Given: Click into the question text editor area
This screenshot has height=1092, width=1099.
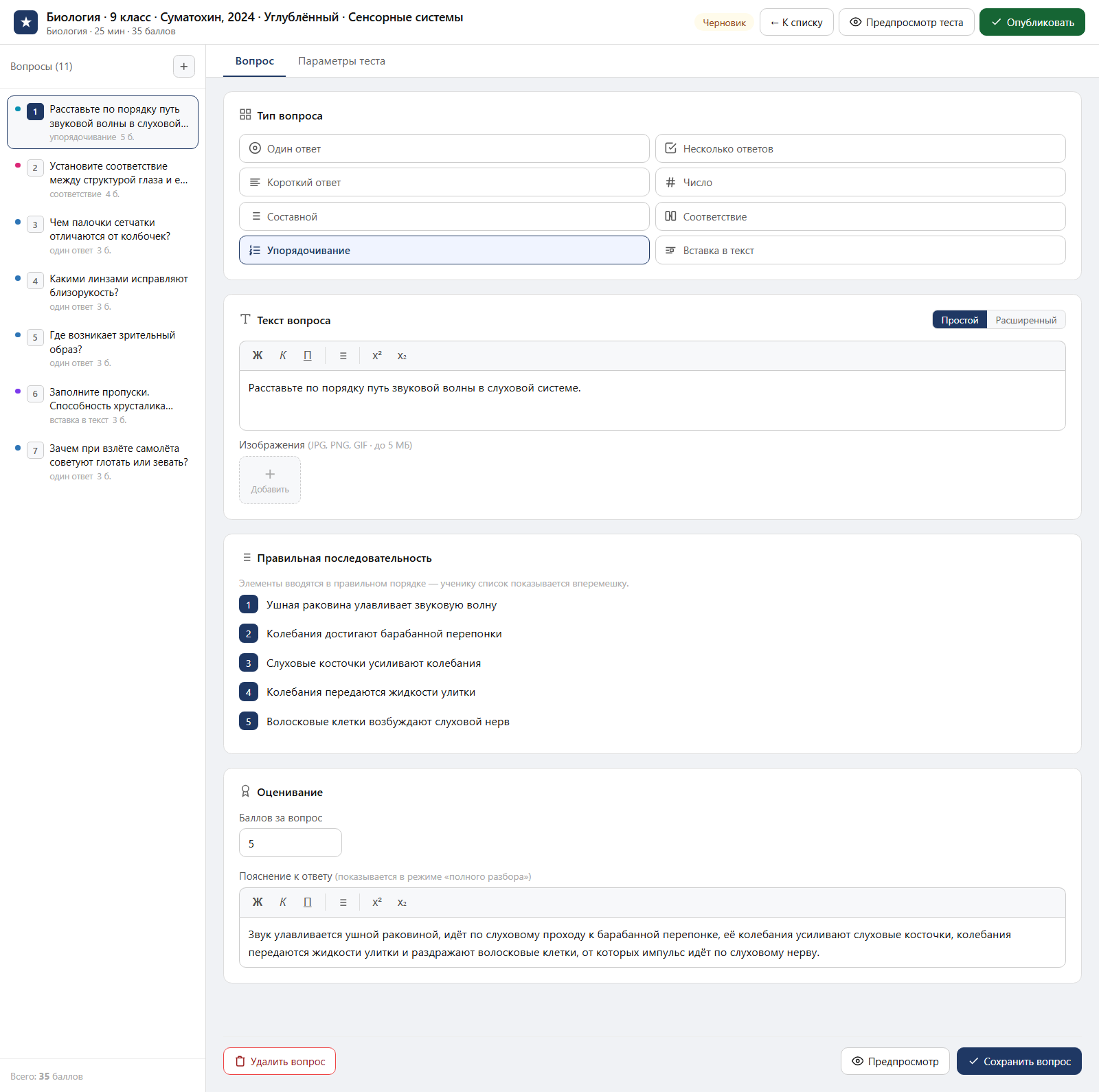Looking at the screenshot, I should click(x=652, y=400).
